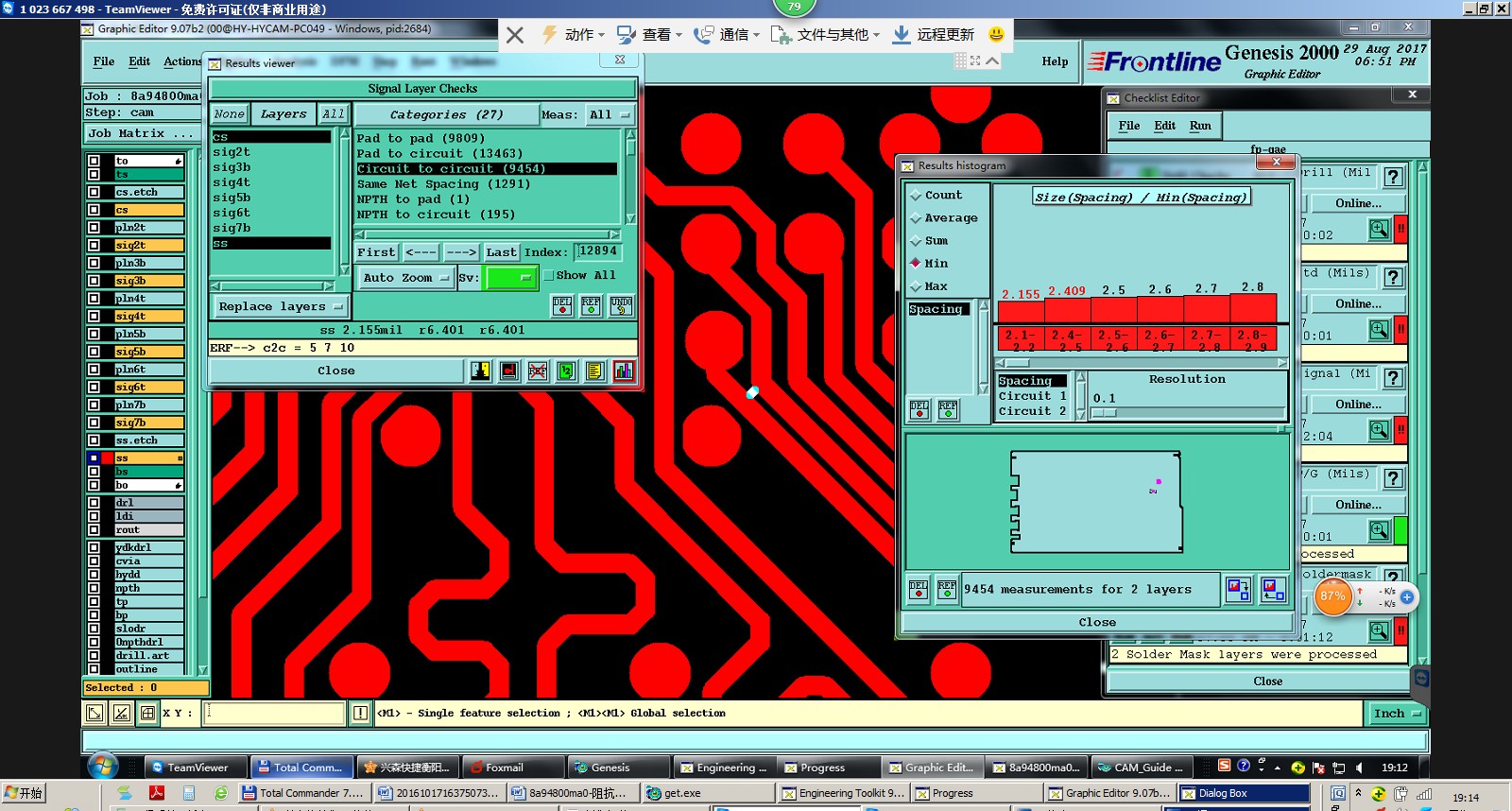
Task: Open Sv green severity dropdown
Action: [x=510, y=278]
